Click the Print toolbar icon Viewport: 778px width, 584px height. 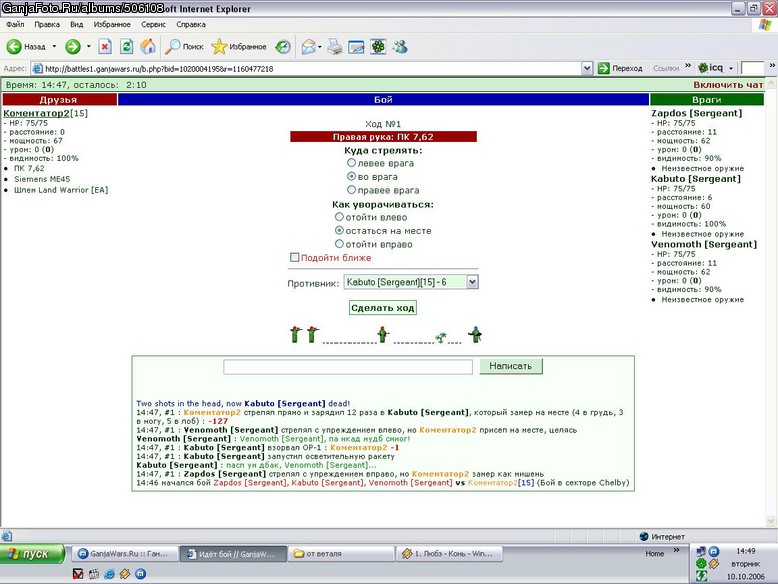[x=335, y=47]
